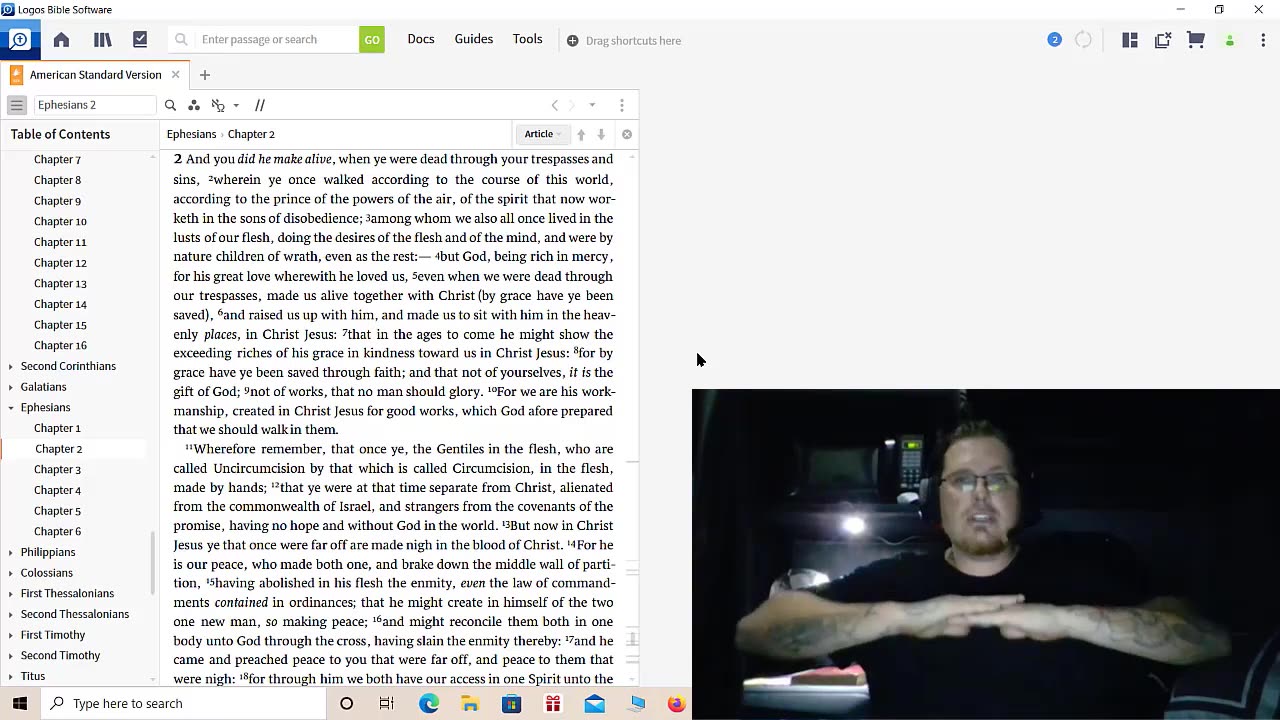Expand Philippians in contents
1280x720 pixels.
pos(11,552)
